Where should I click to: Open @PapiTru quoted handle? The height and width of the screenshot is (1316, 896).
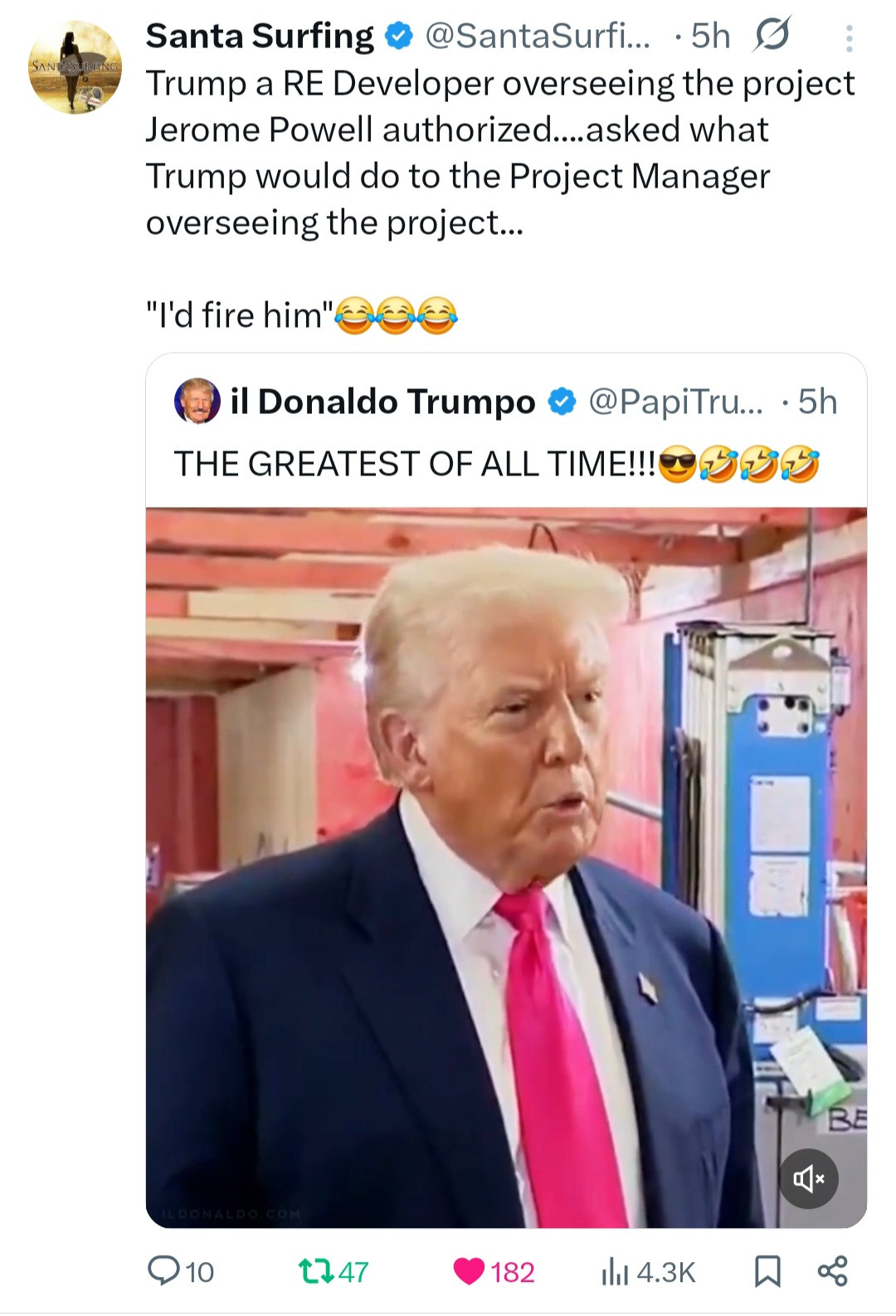pyautogui.click(x=674, y=402)
